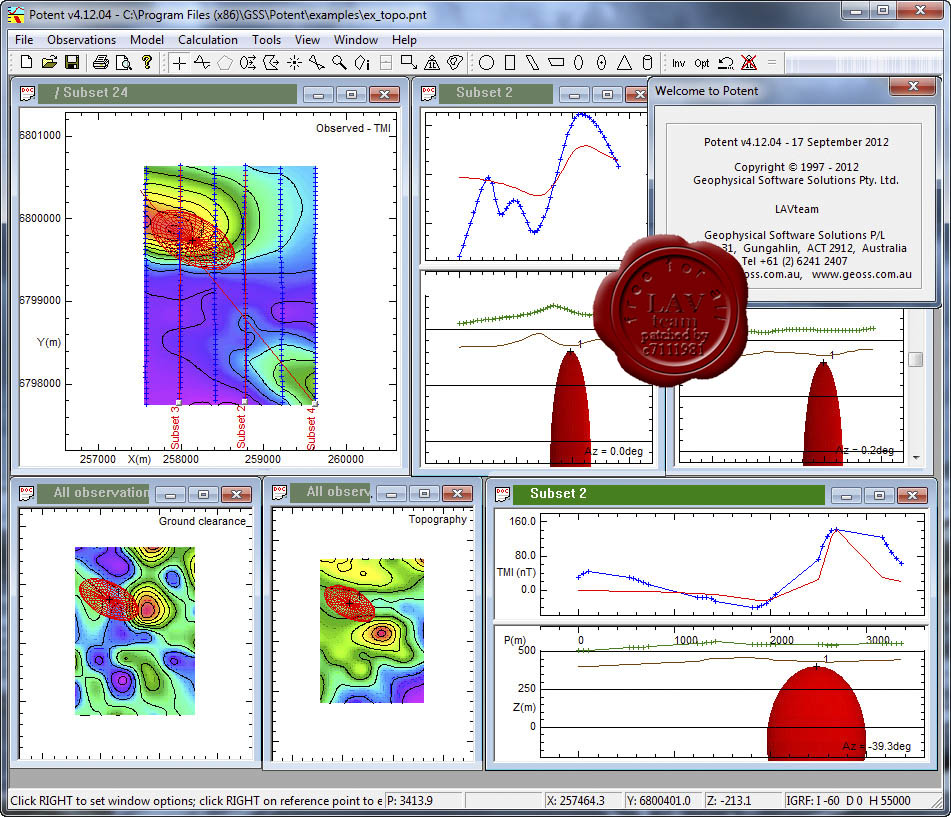
Task: Close the Welcome to Potent dialog
Action: (913, 86)
